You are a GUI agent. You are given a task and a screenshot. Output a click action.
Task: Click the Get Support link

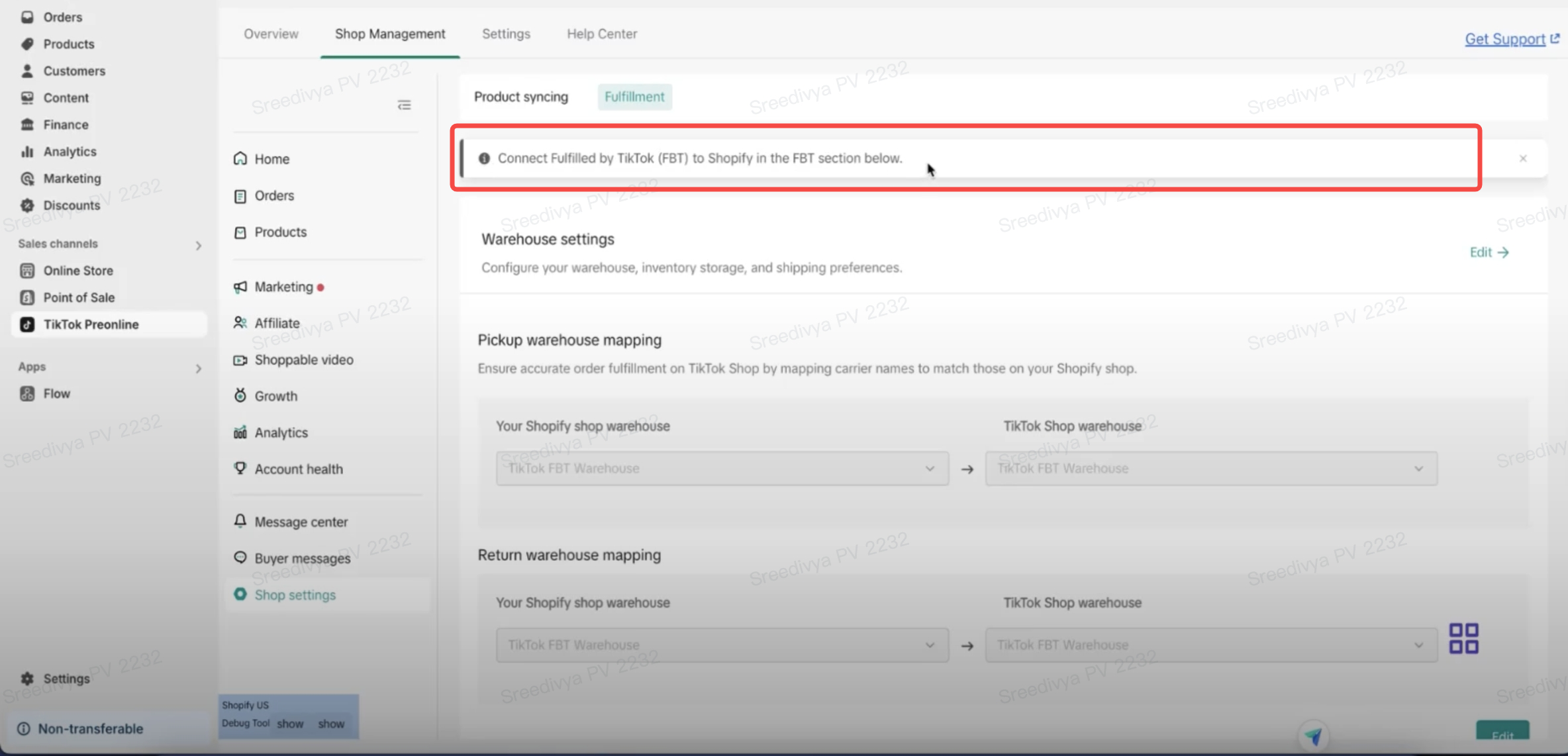tap(1504, 39)
